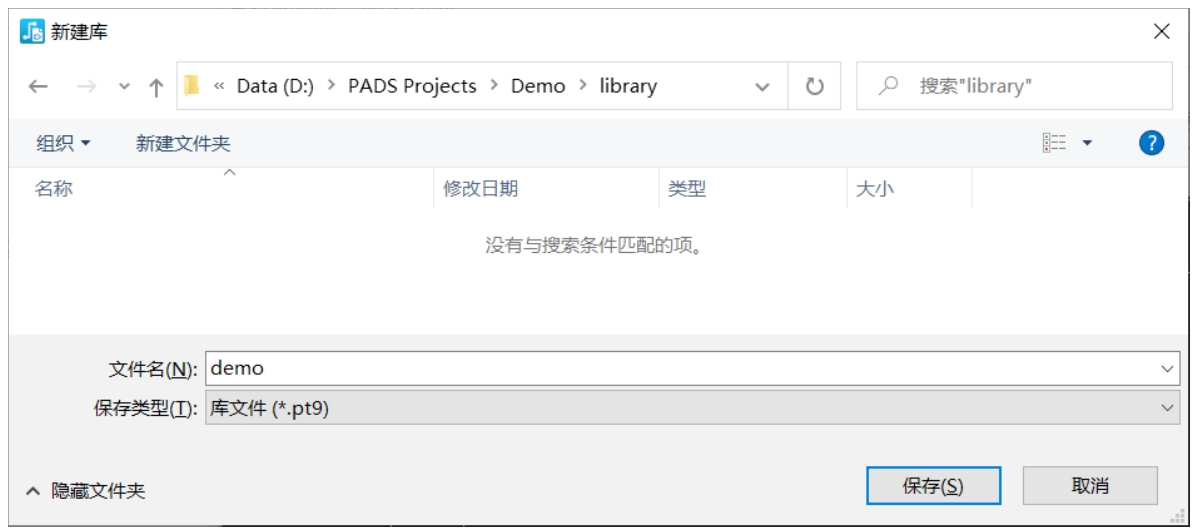Click the 取消 button
Screen dimensions: 1194x530
click(x=1090, y=485)
